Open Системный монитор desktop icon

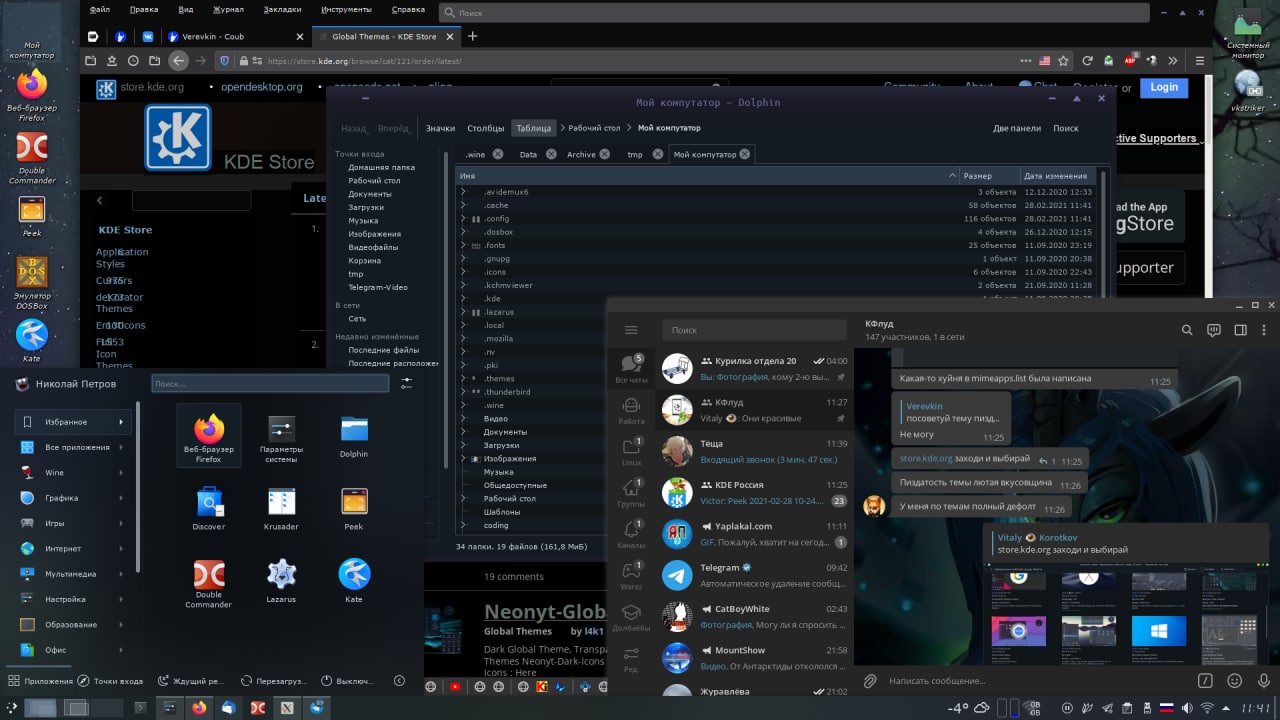[x=1248, y=32]
